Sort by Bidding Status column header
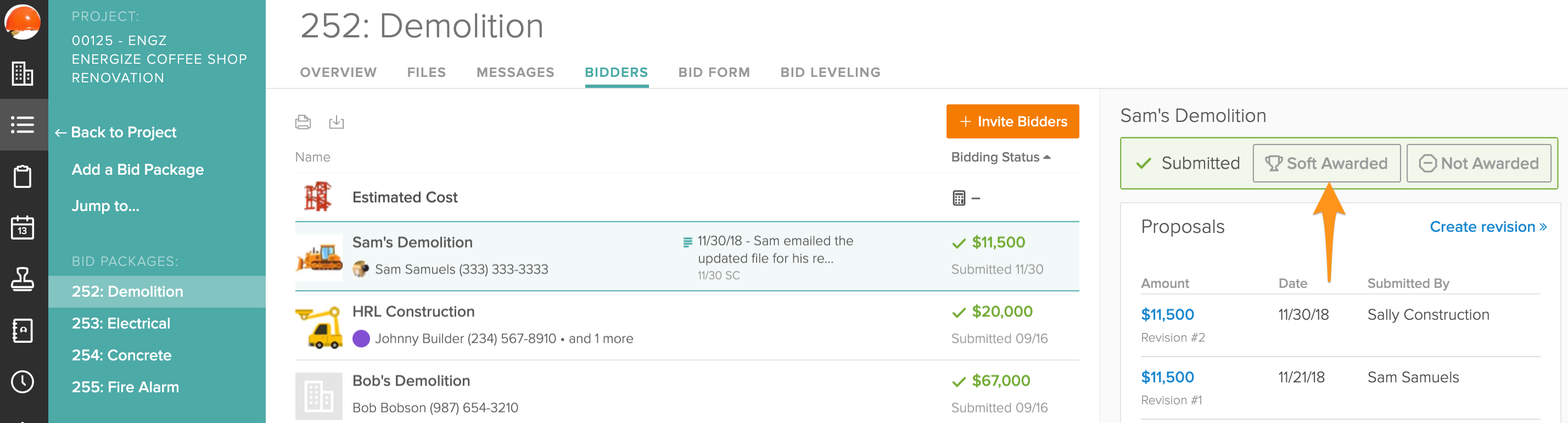Viewport: 1568px width, 423px height. pyautogui.click(x=1000, y=157)
